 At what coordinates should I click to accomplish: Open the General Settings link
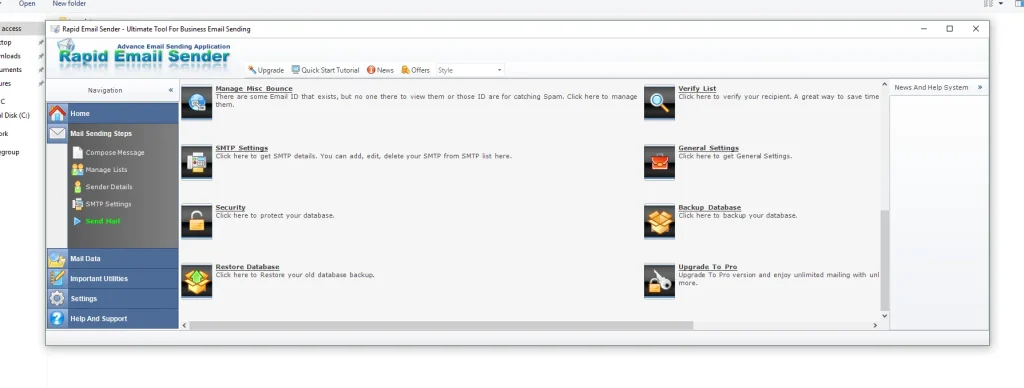(x=709, y=148)
